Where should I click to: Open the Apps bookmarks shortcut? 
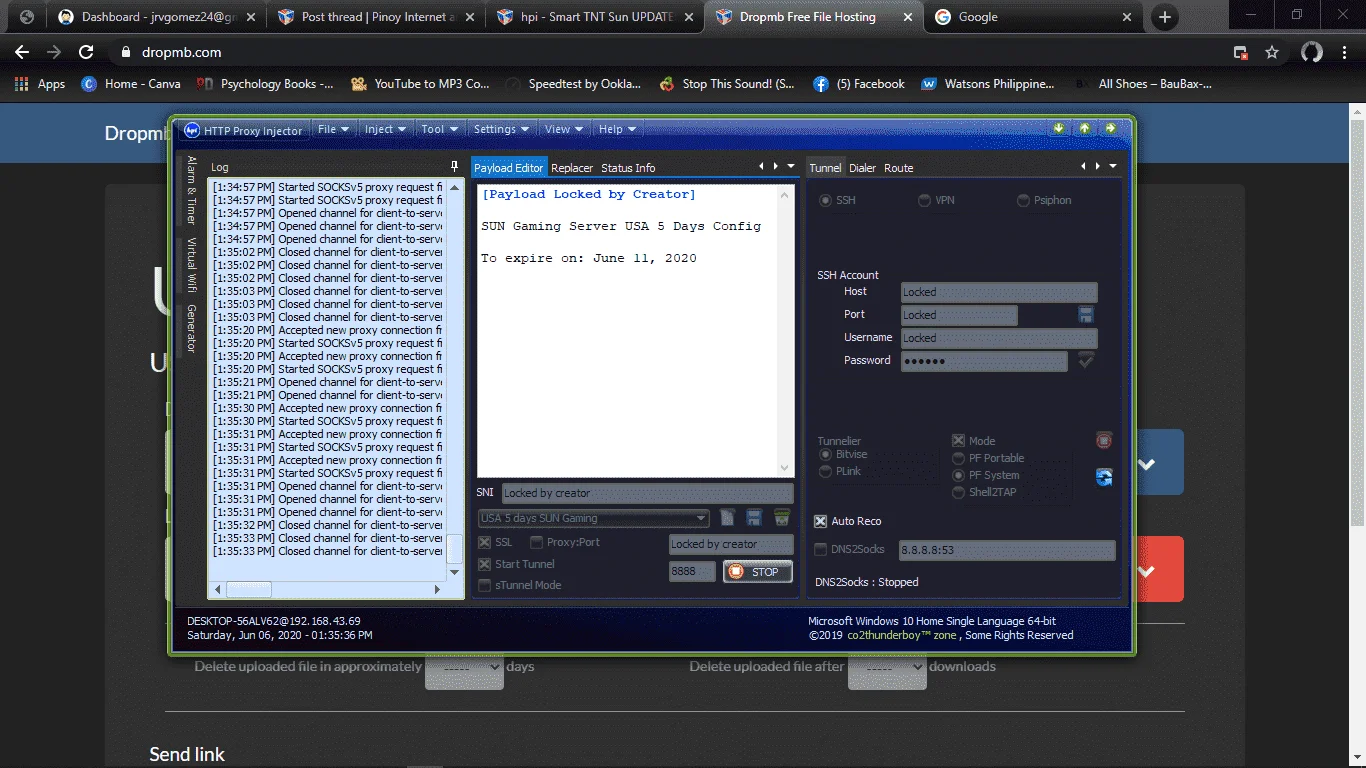coord(40,84)
